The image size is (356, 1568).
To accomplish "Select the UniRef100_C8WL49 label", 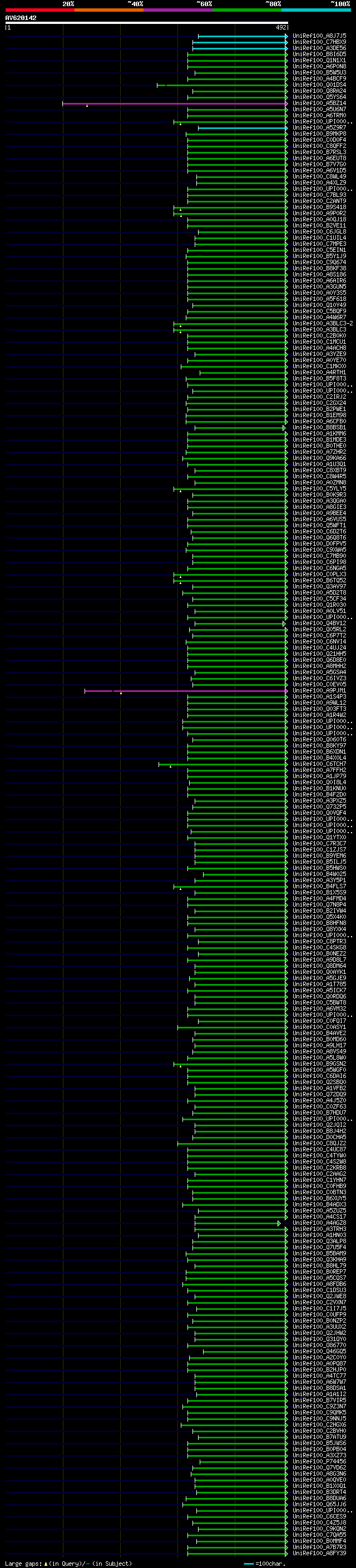I will click(319, 176).
